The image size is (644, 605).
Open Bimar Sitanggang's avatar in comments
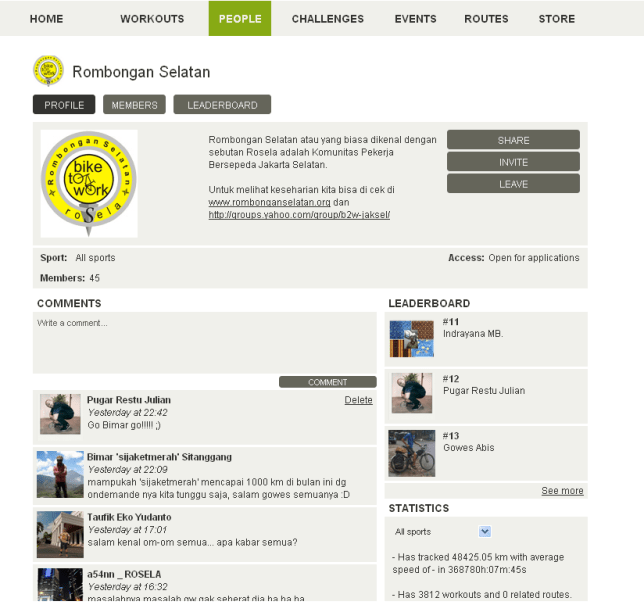point(60,474)
